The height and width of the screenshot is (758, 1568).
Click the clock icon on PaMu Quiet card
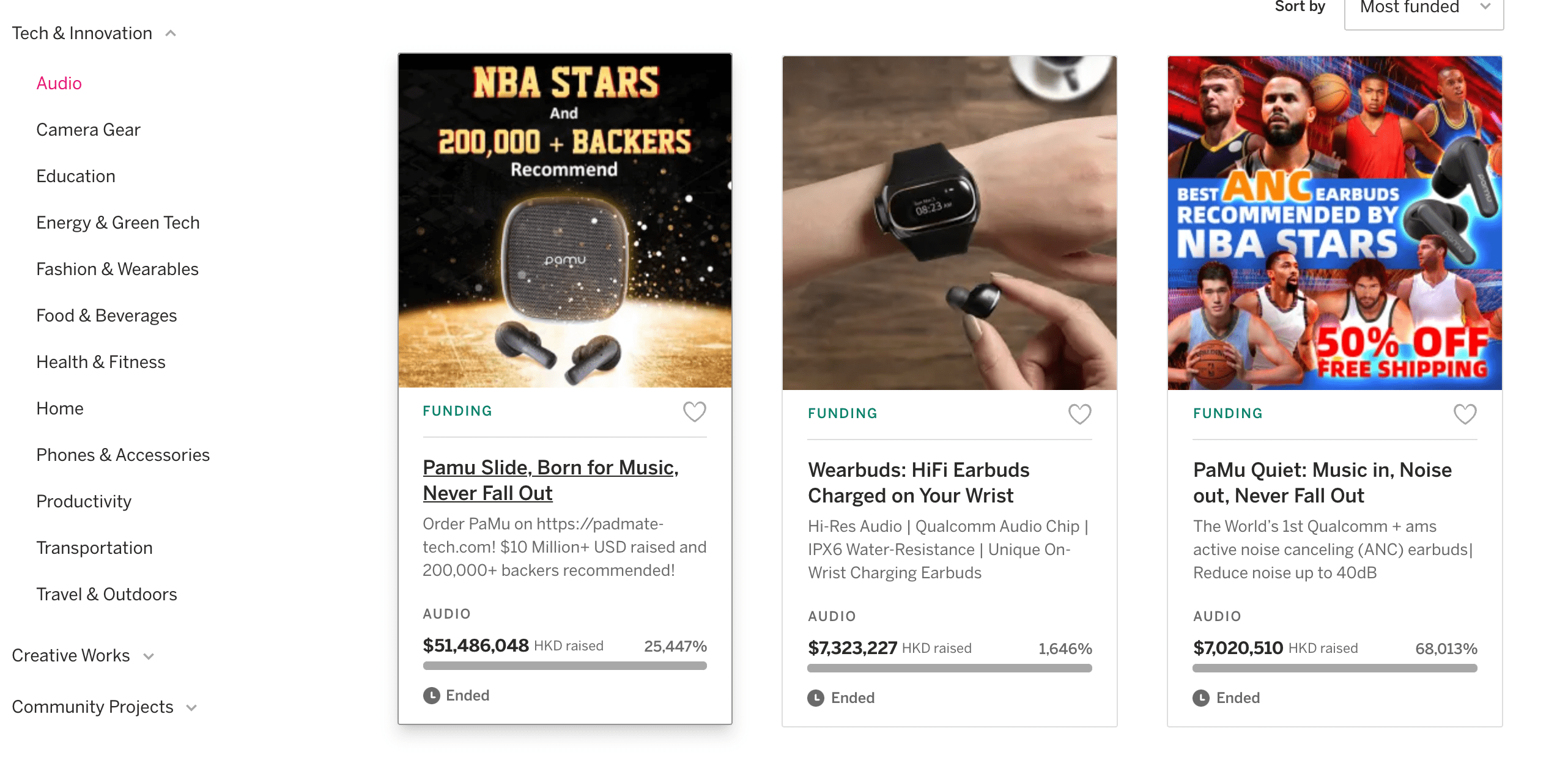pyautogui.click(x=1201, y=698)
